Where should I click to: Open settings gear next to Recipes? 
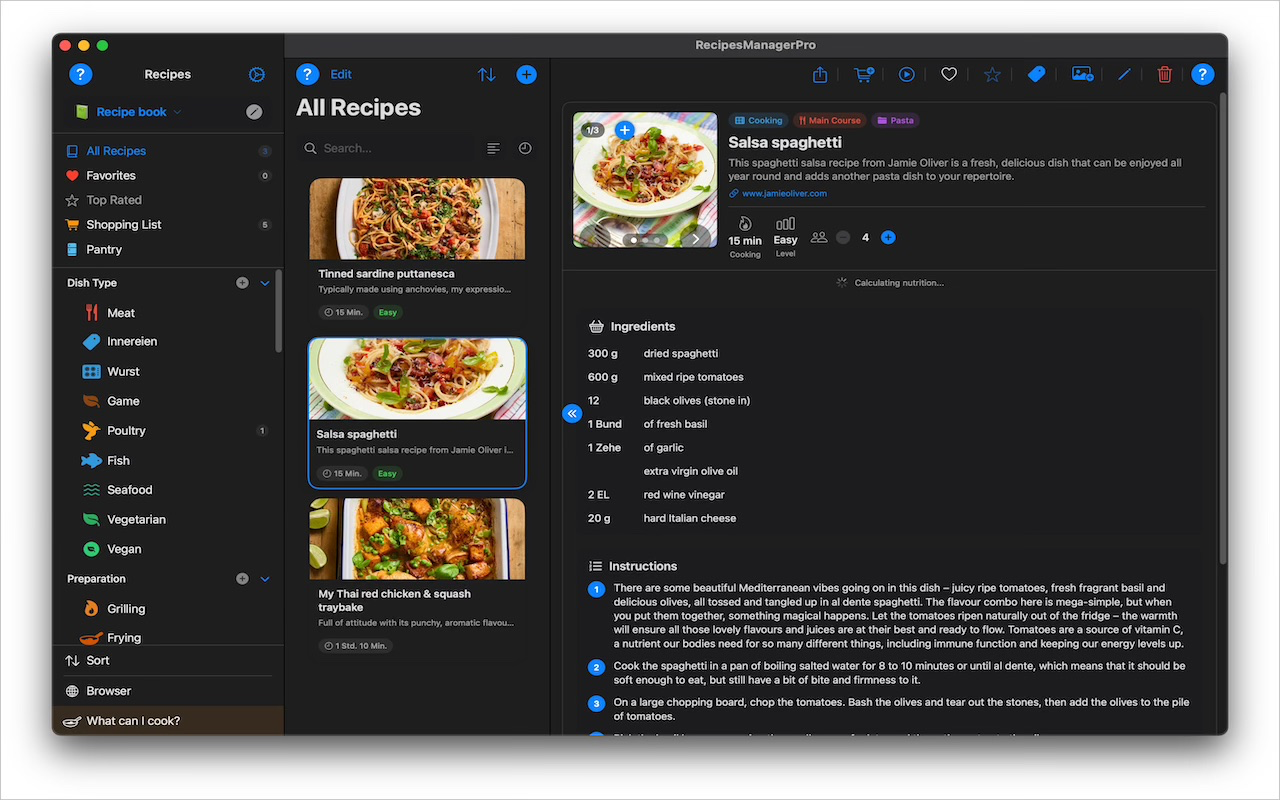(x=256, y=74)
